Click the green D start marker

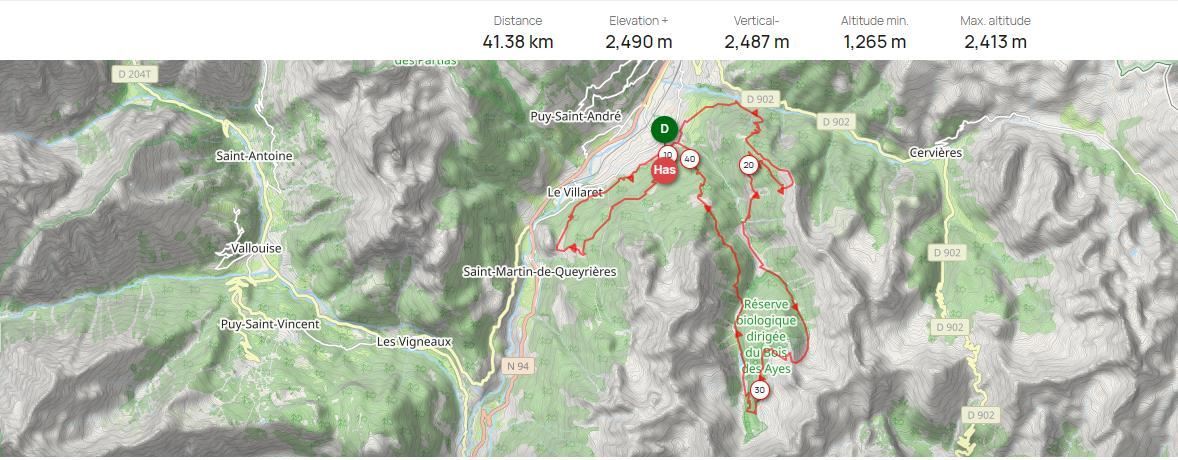pos(664,129)
